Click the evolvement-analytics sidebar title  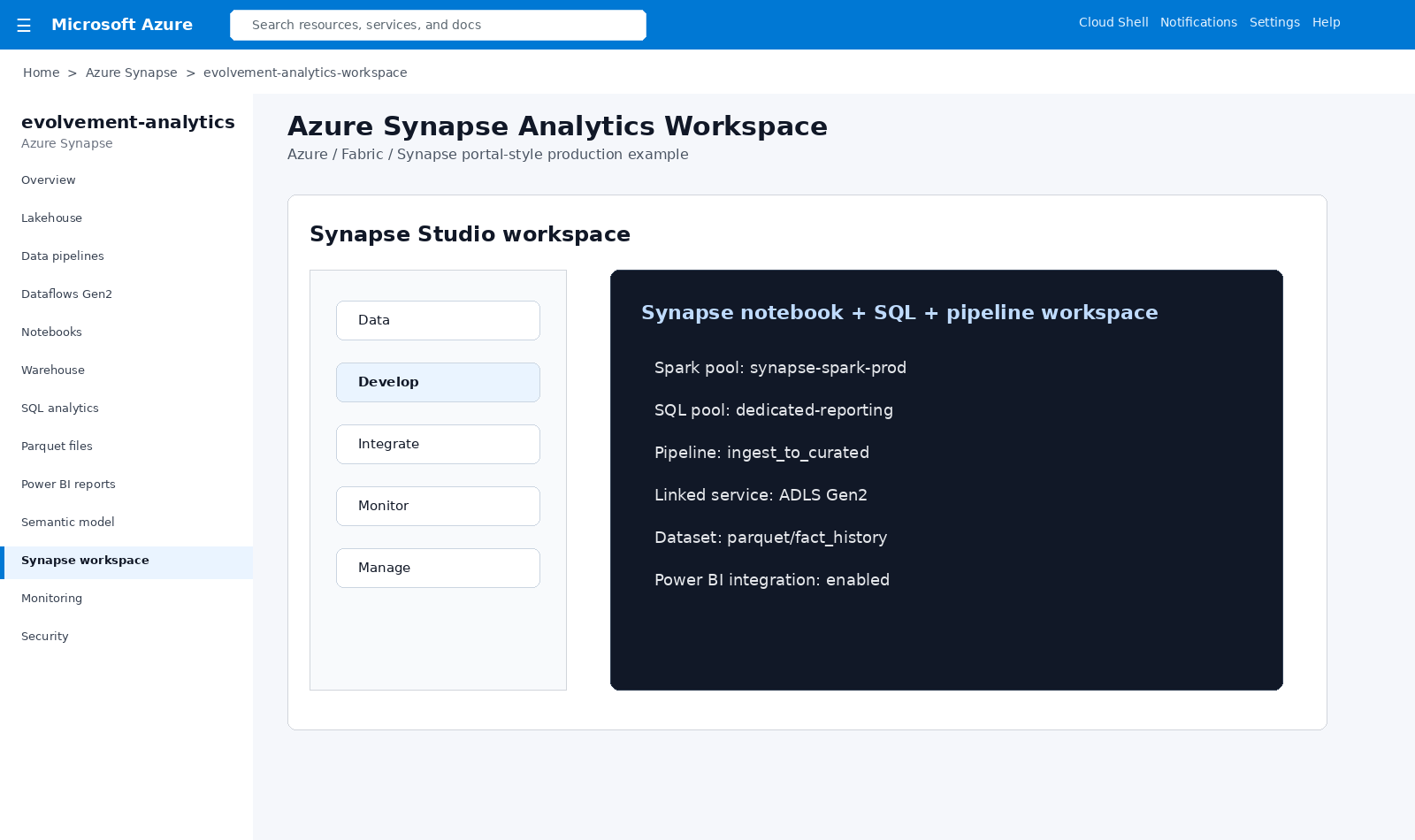[128, 122]
